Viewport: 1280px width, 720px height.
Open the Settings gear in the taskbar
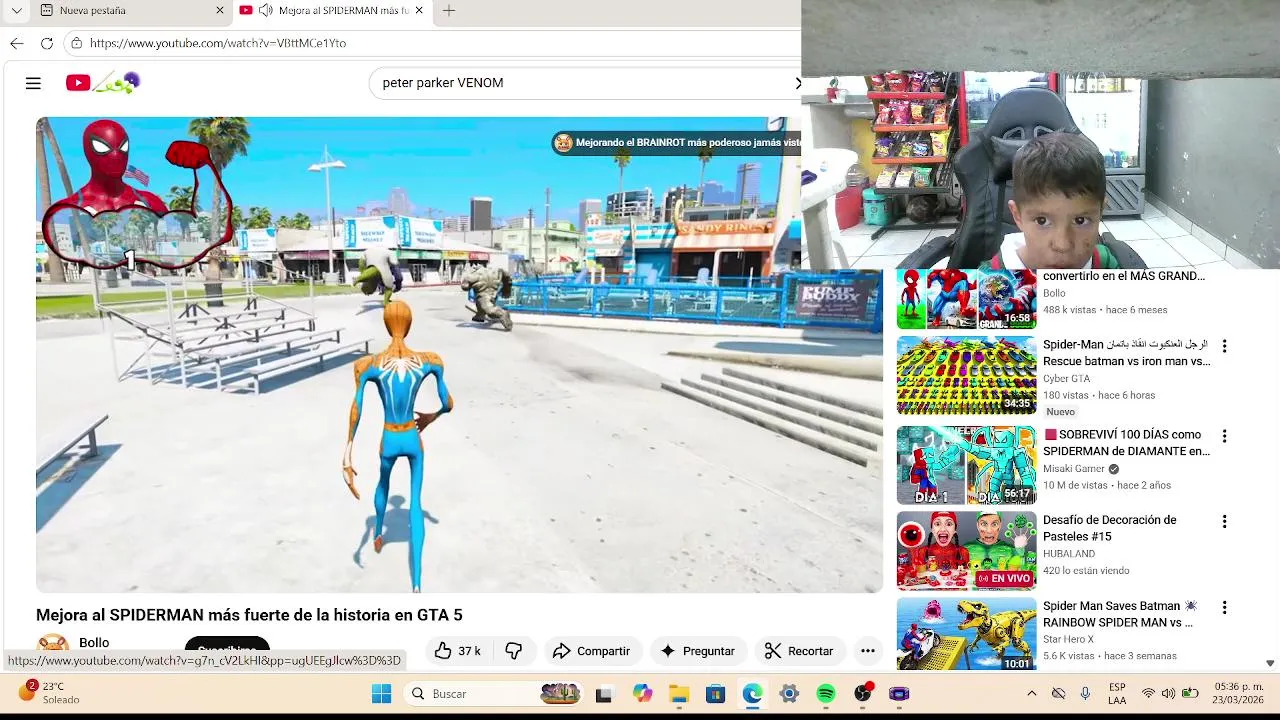coord(789,694)
